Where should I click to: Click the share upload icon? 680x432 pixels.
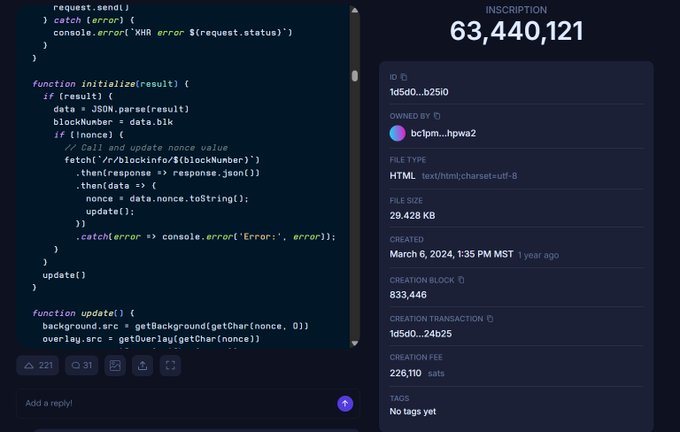142,365
